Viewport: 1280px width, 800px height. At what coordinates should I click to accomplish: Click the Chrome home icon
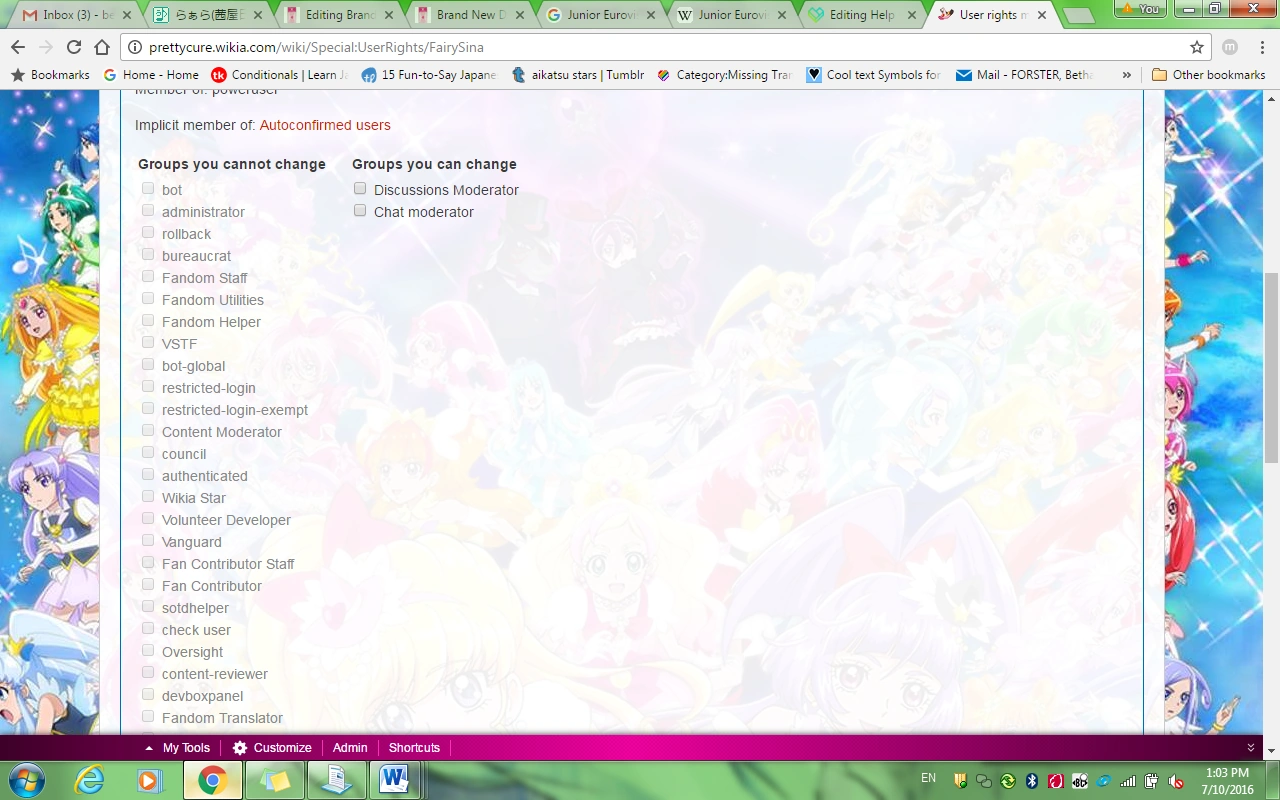point(102,47)
